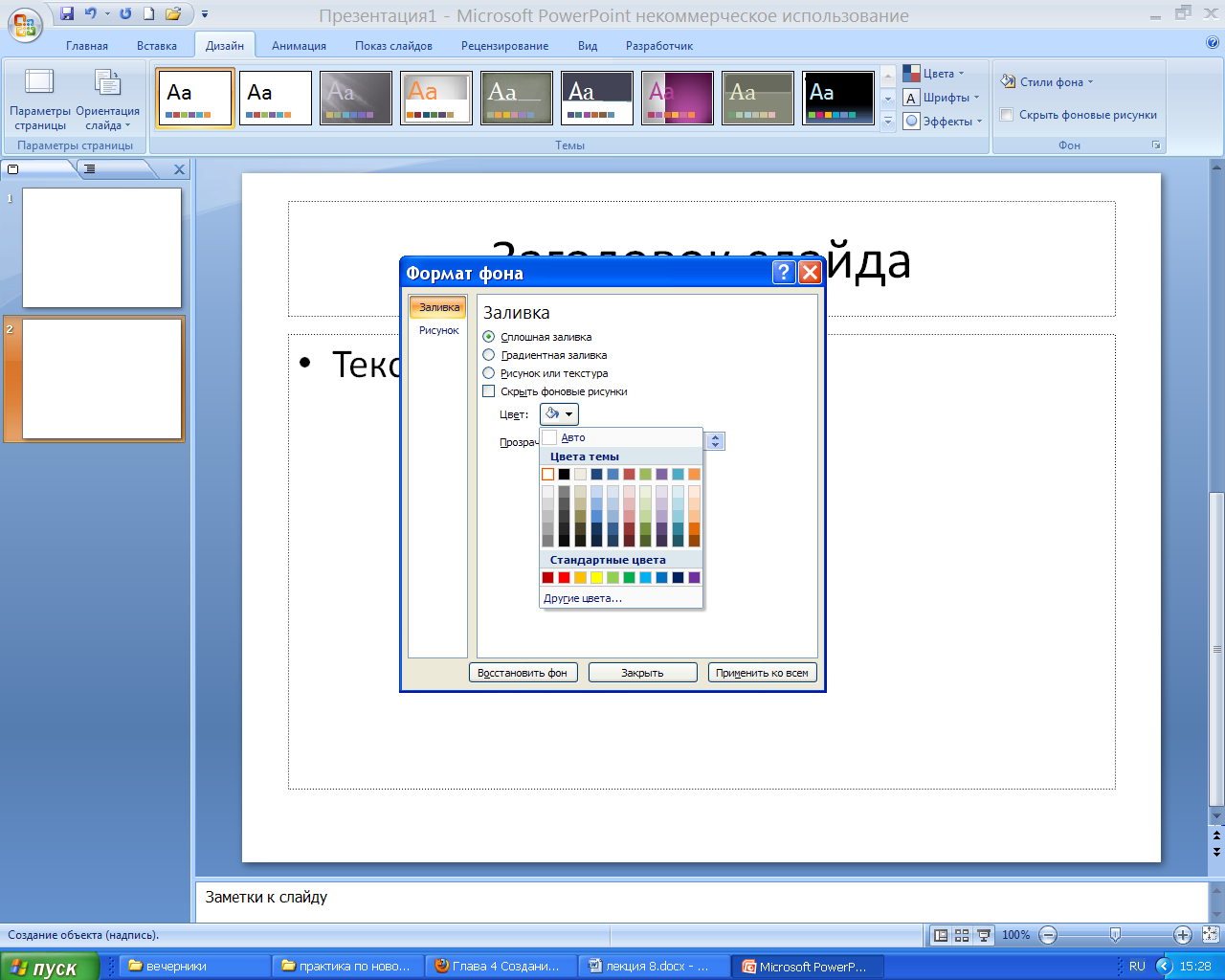Click the Восстановить фон button

pos(523,673)
